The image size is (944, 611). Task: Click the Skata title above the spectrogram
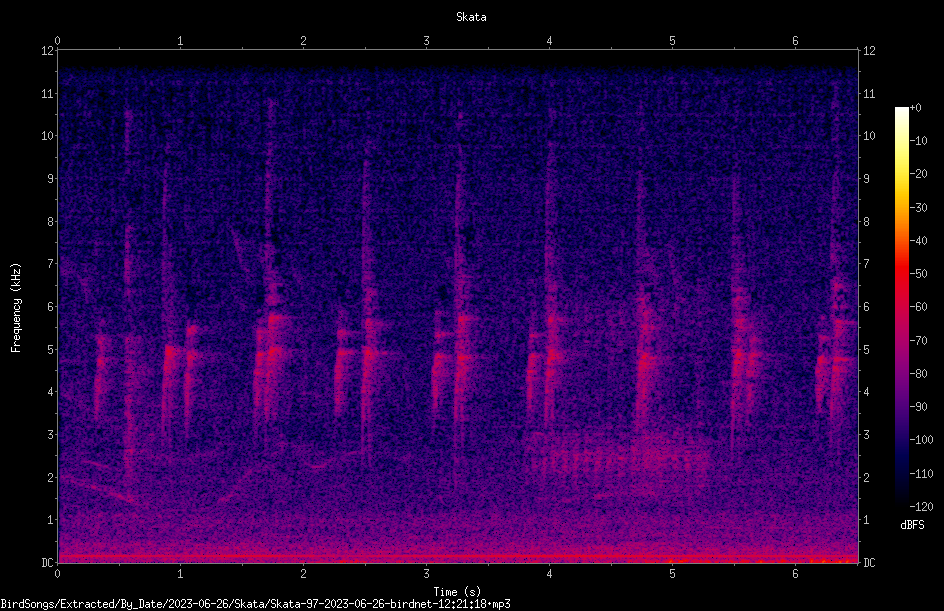(x=471, y=17)
